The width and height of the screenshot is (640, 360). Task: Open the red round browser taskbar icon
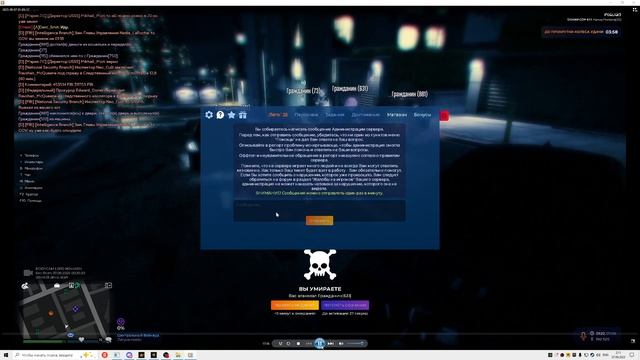(x=104, y=355)
